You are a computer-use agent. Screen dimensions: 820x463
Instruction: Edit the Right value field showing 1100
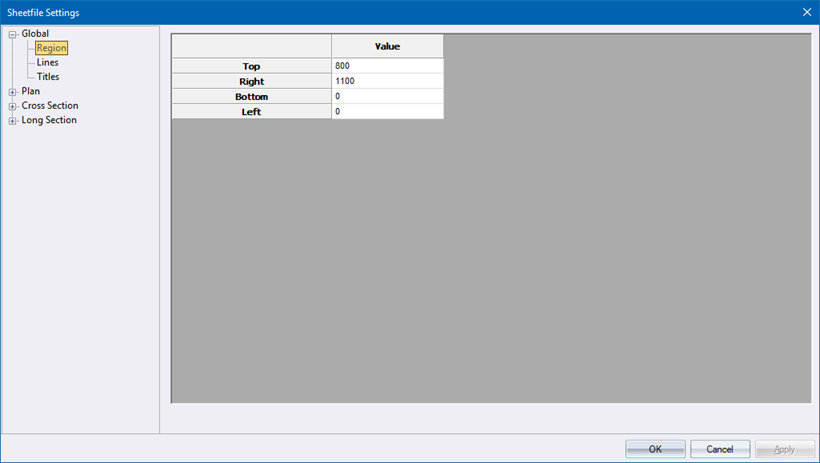387,81
